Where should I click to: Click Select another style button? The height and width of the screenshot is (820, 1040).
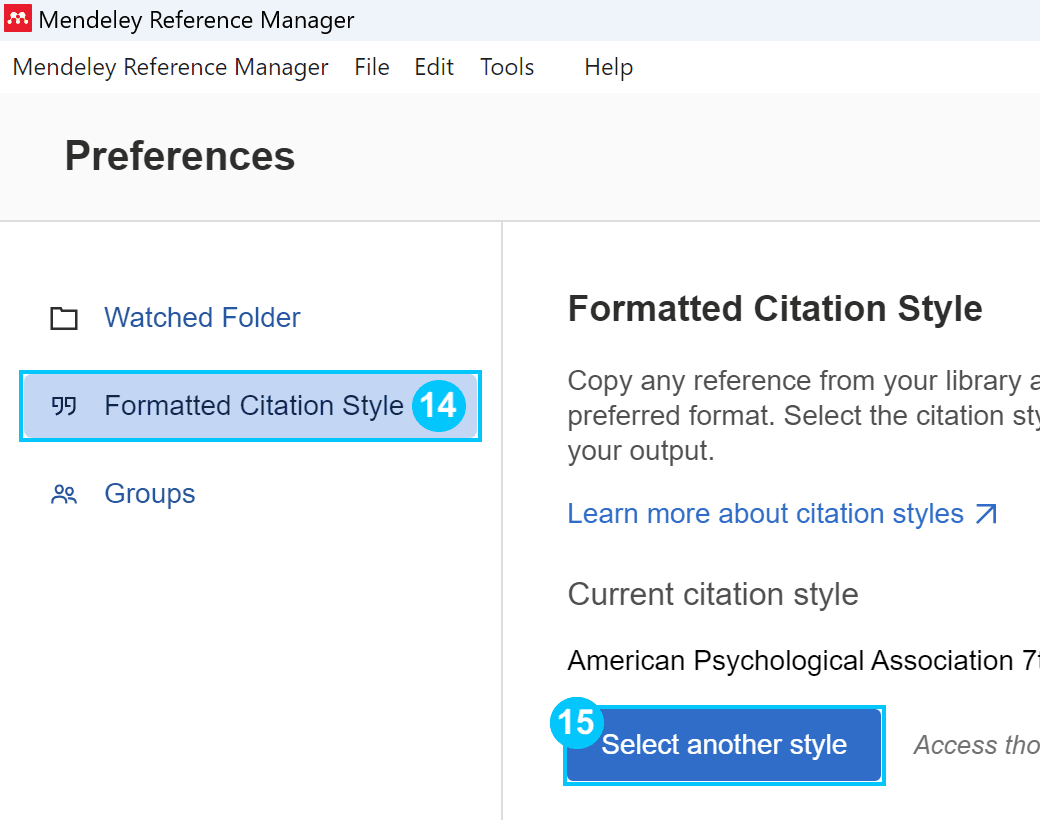coord(724,745)
